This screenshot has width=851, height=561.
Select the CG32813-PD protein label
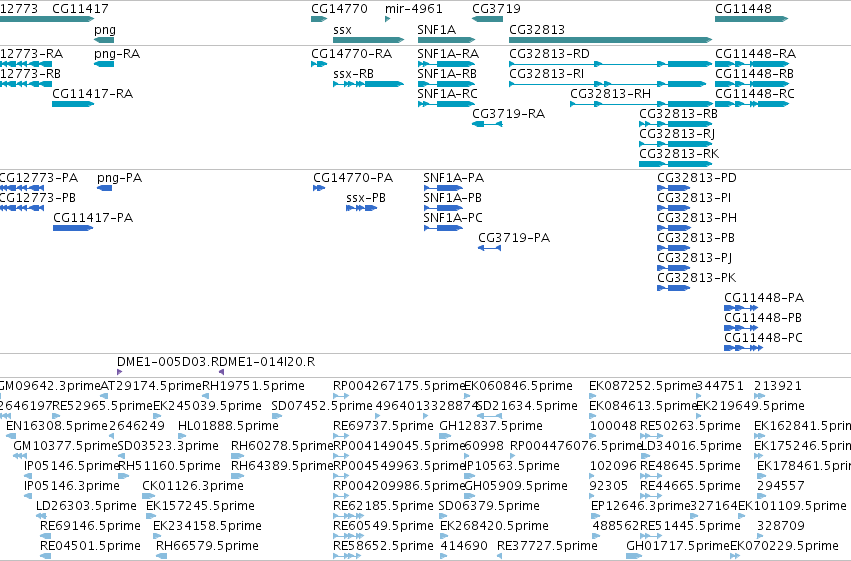coord(697,178)
